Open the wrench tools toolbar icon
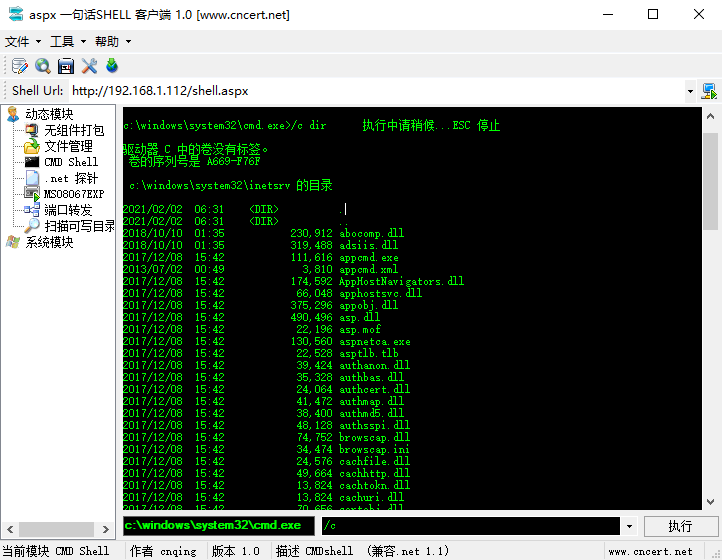The height and width of the screenshot is (560, 722). pyautogui.click(x=89, y=66)
